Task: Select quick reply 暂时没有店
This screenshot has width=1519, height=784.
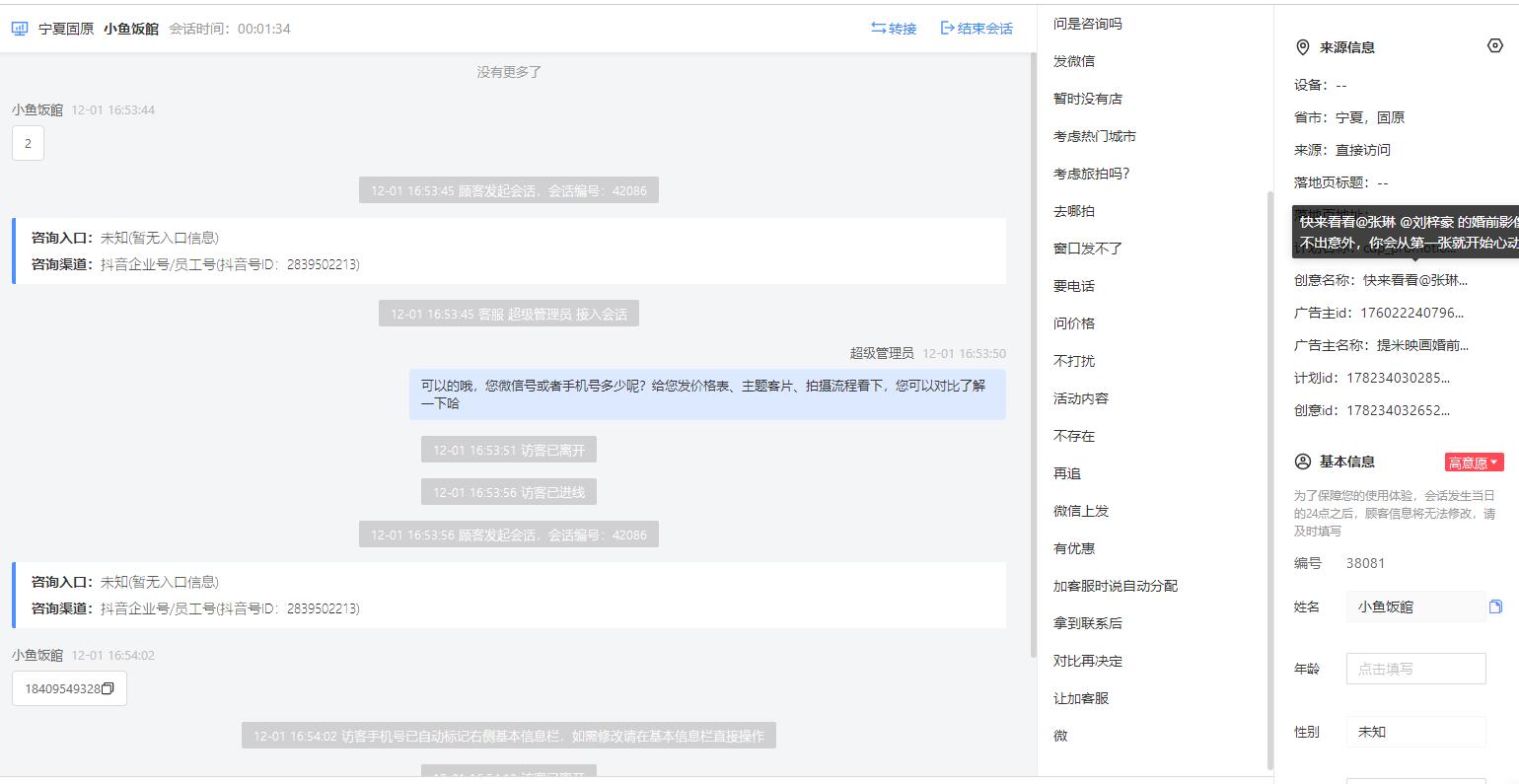Action: click(1087, 99)
